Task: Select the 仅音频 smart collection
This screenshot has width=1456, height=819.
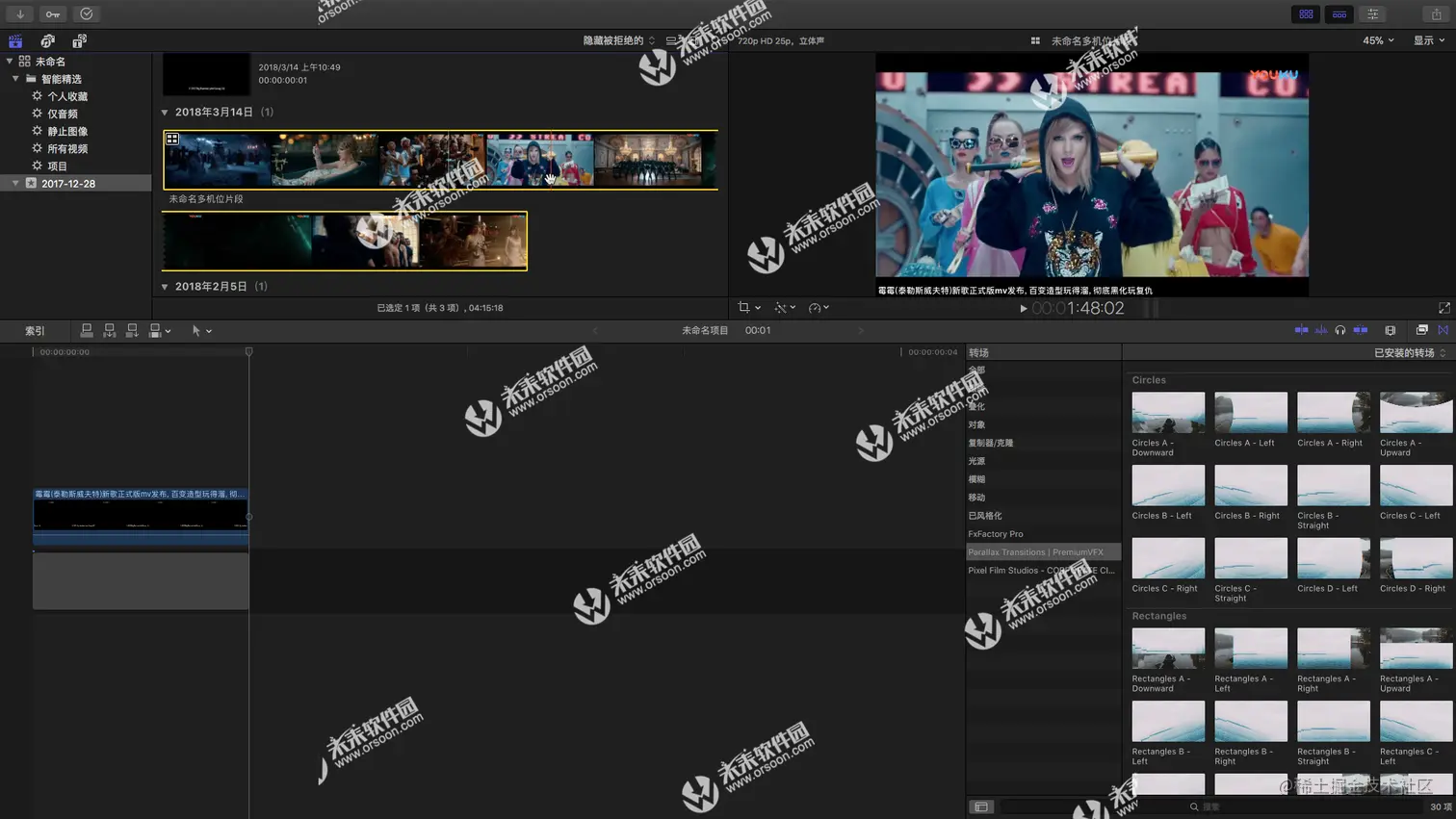Action: click(x=62, y=114)
